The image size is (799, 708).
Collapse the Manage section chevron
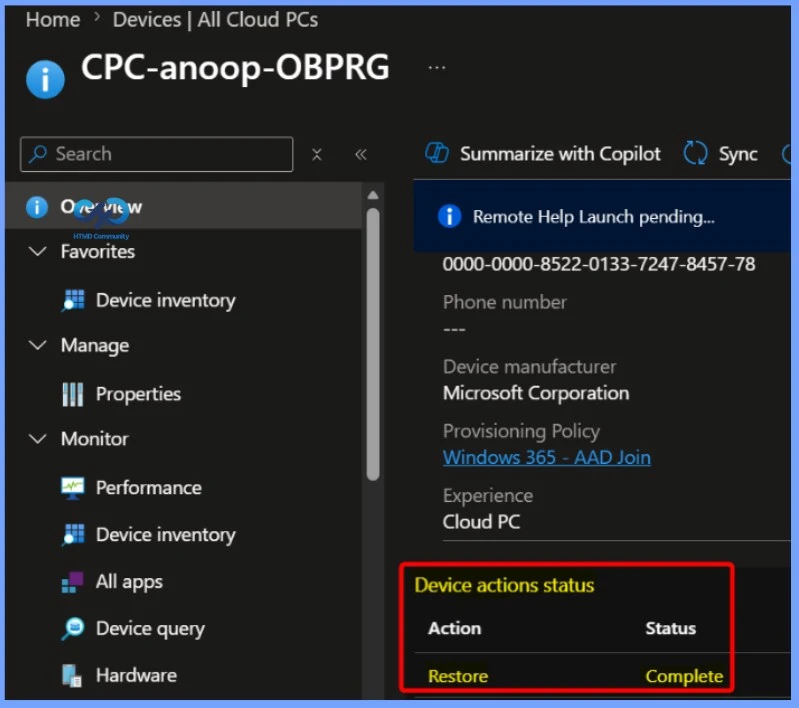38,345
